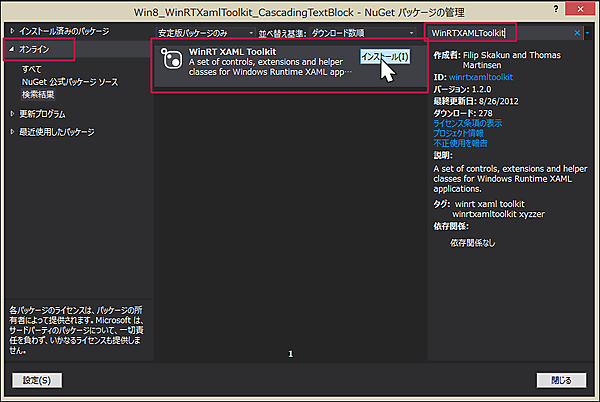
Task: Open the winrtxamltoolkit ID link
Action: click(x=481, y=77)
